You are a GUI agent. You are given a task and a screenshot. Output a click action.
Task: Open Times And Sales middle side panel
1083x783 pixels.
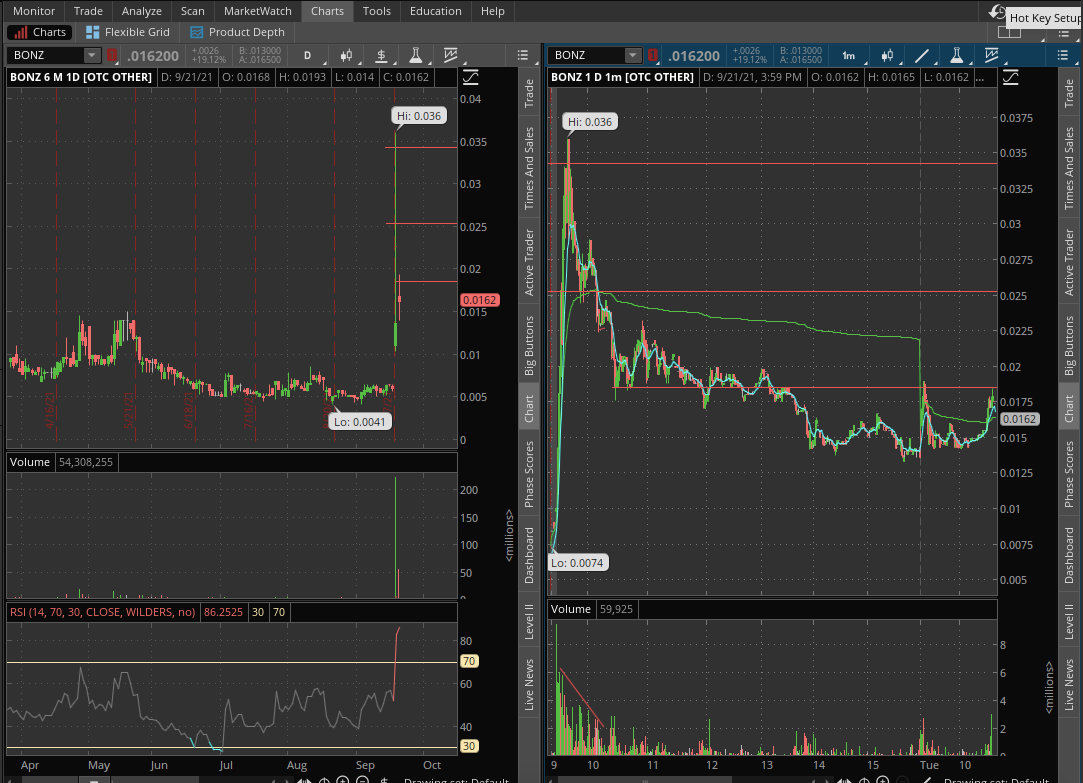click(x=529, y=167)
